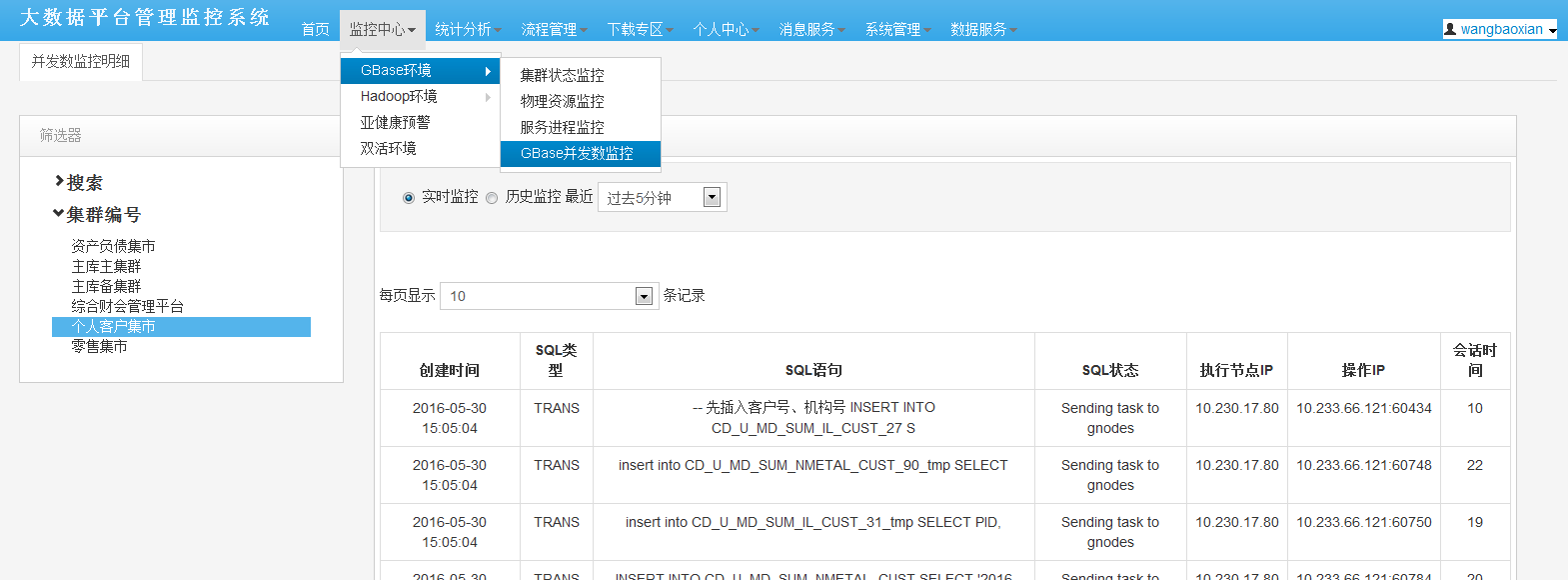Screen dimensions: 1568x580
Task: Select cluster 综合财会管理平台
Action: point(127,306)
